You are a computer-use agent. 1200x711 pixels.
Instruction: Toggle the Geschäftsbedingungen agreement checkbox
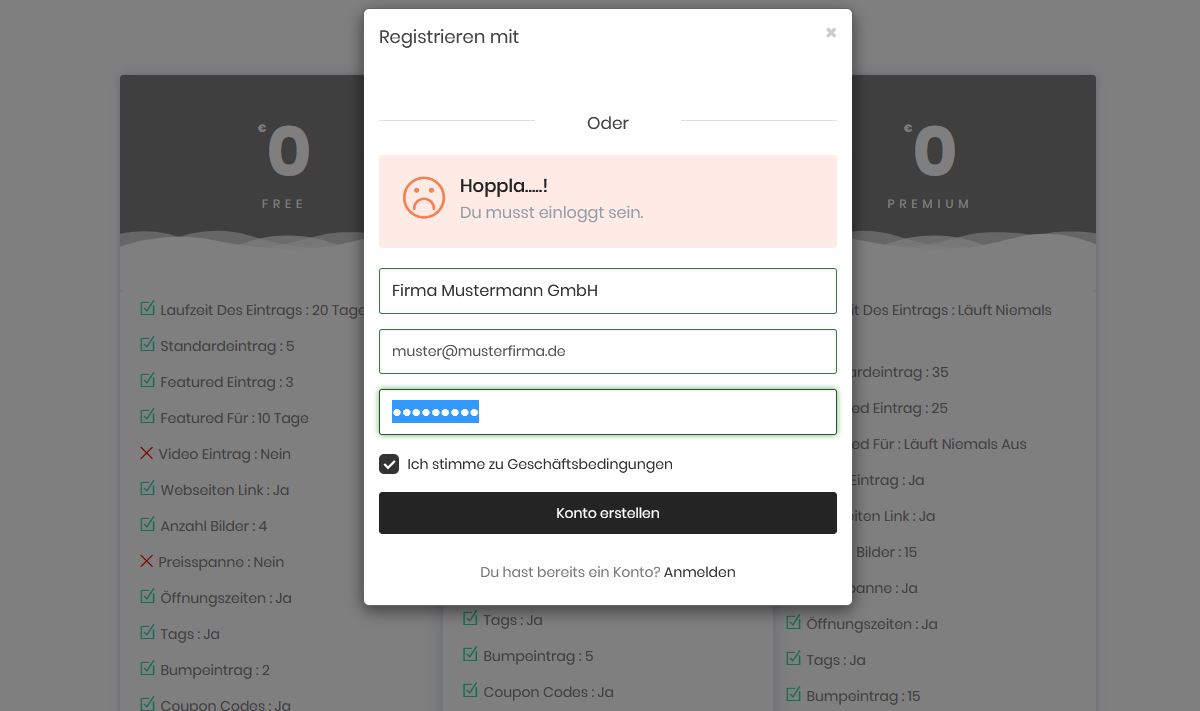coord(389,464)
